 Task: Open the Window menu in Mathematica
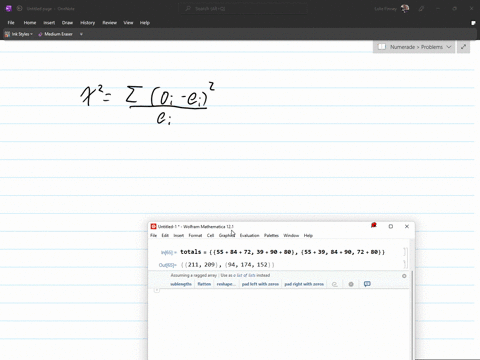[x=291, y=235]
